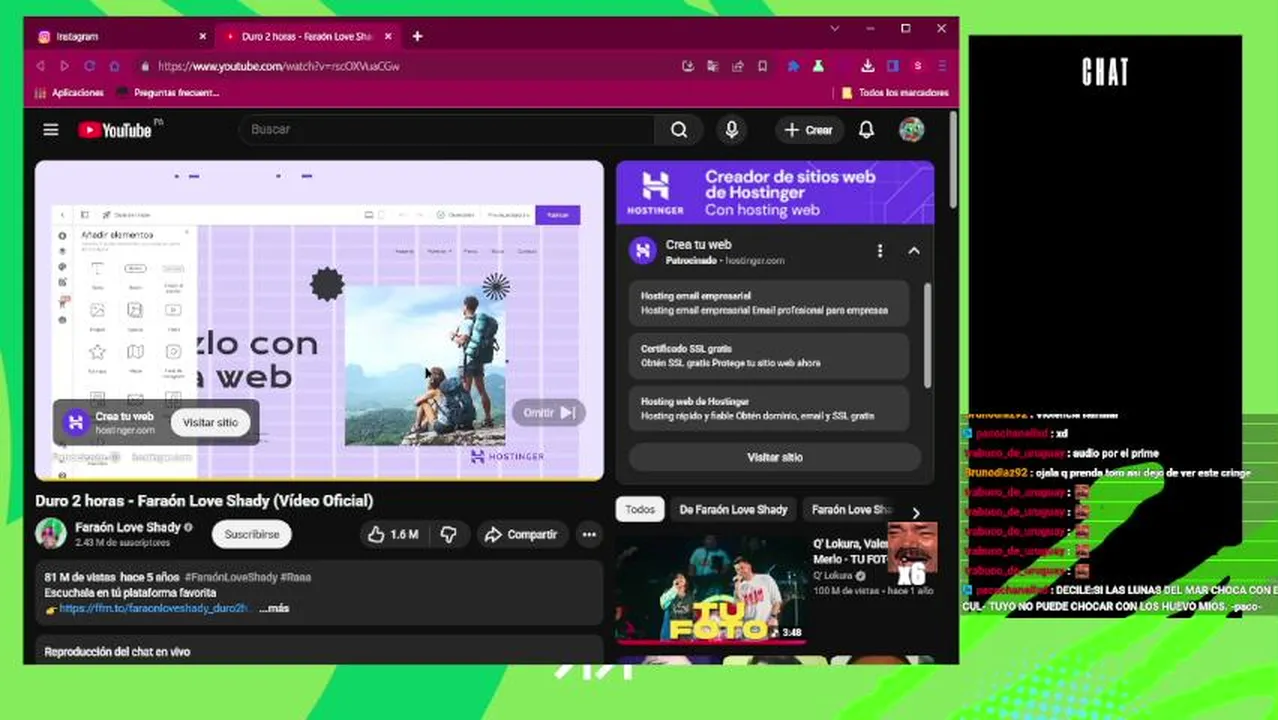1278x720 pixels.
Task: Reload the page
Action: coord(89,66)
